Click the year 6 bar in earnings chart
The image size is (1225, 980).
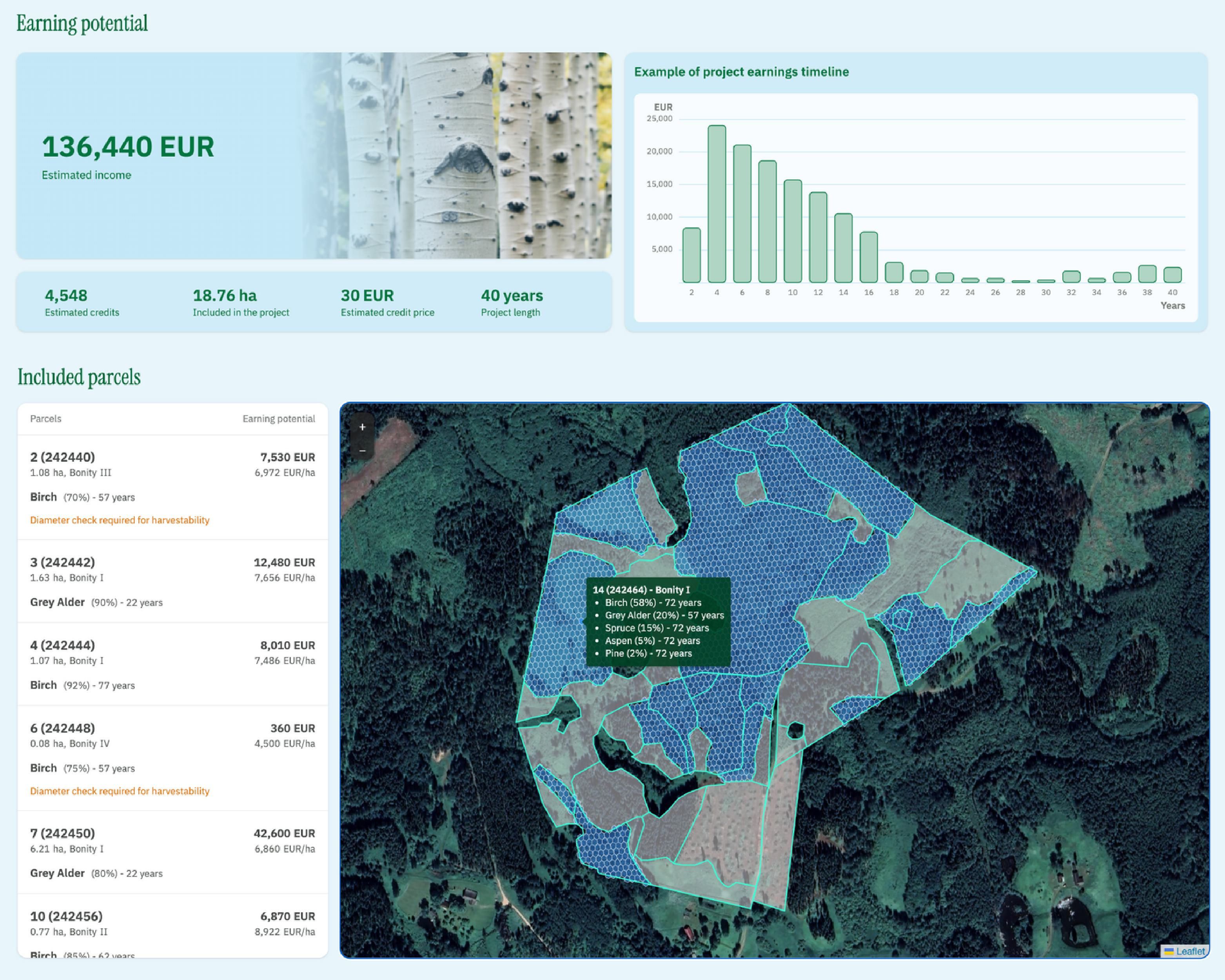(x=742, y=214)
